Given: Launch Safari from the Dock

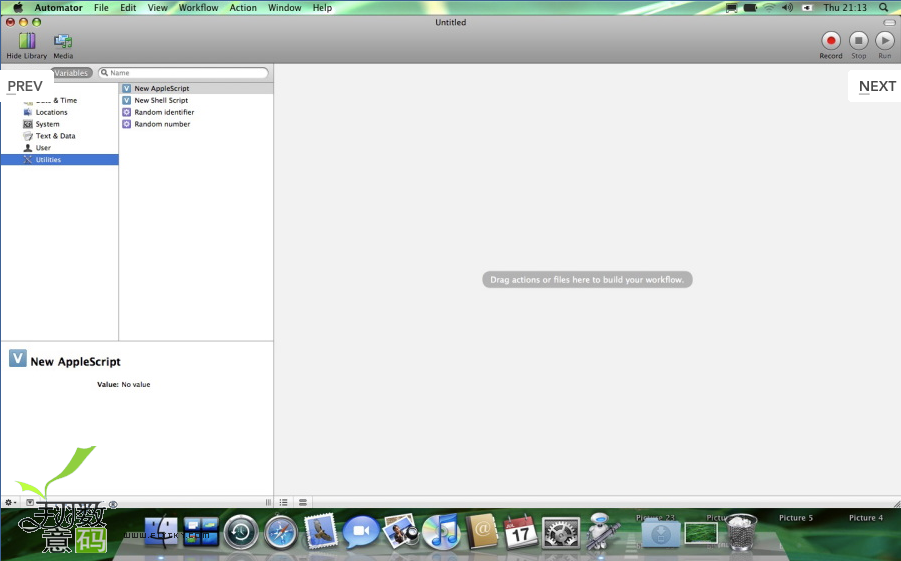Looking at the screenshot, I should 280,532.
